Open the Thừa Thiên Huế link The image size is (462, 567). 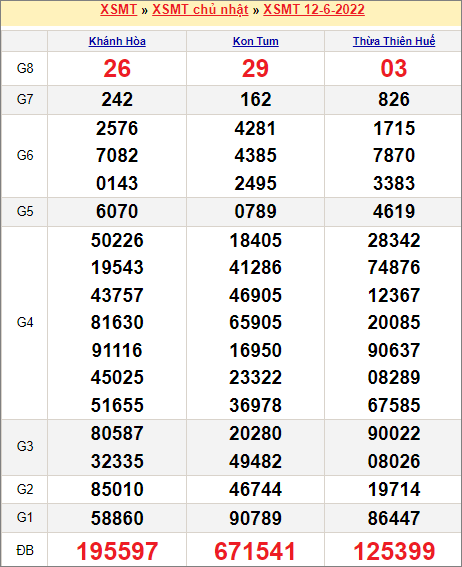coord(394,41)
